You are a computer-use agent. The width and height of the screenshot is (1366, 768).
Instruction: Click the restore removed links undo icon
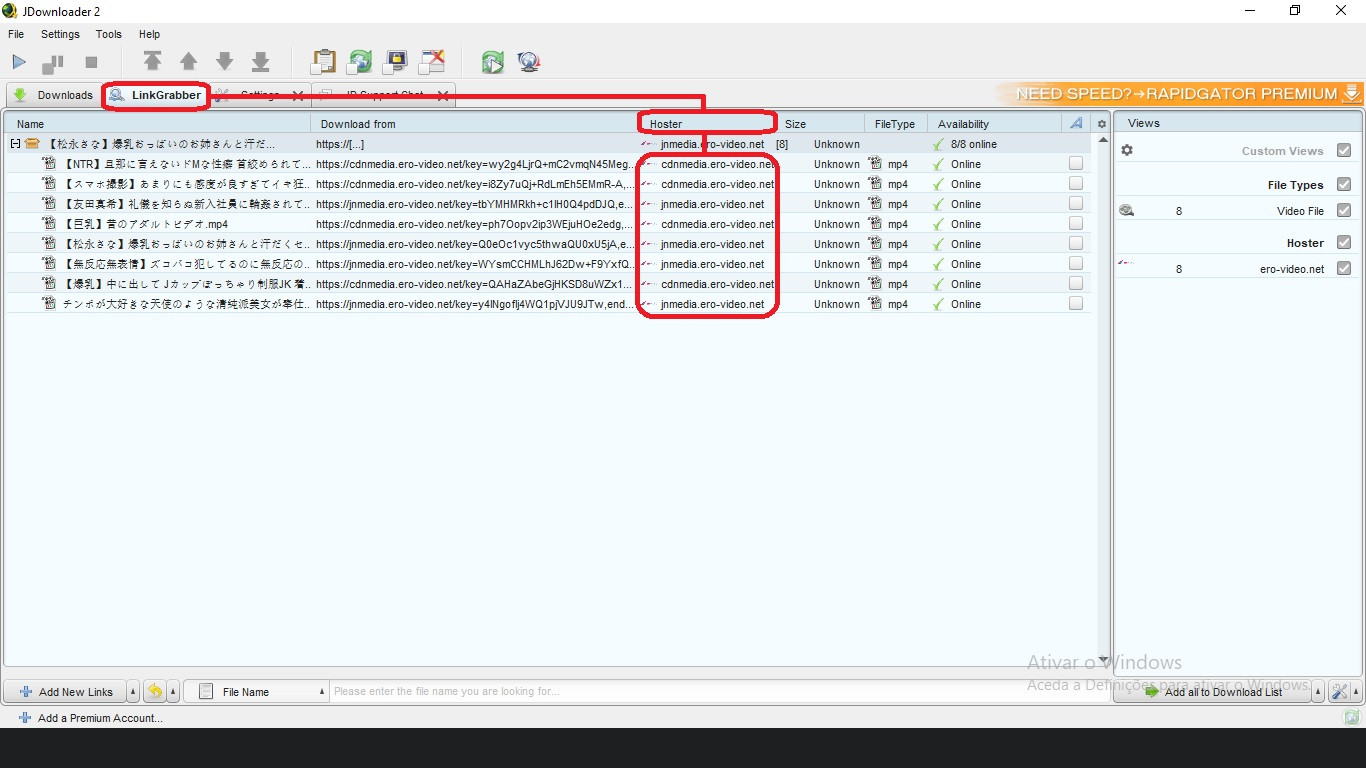pyautogui.click(x=155, y=691)
